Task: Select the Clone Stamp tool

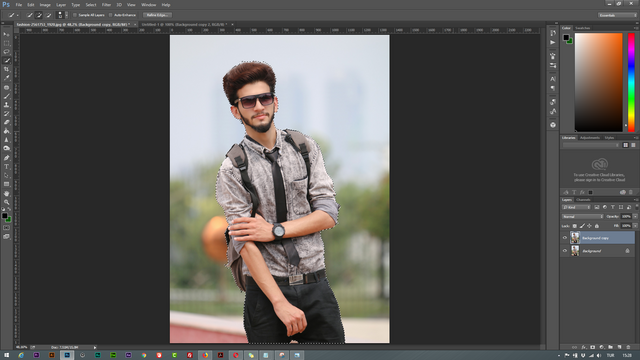Action: tap(7, 105)
